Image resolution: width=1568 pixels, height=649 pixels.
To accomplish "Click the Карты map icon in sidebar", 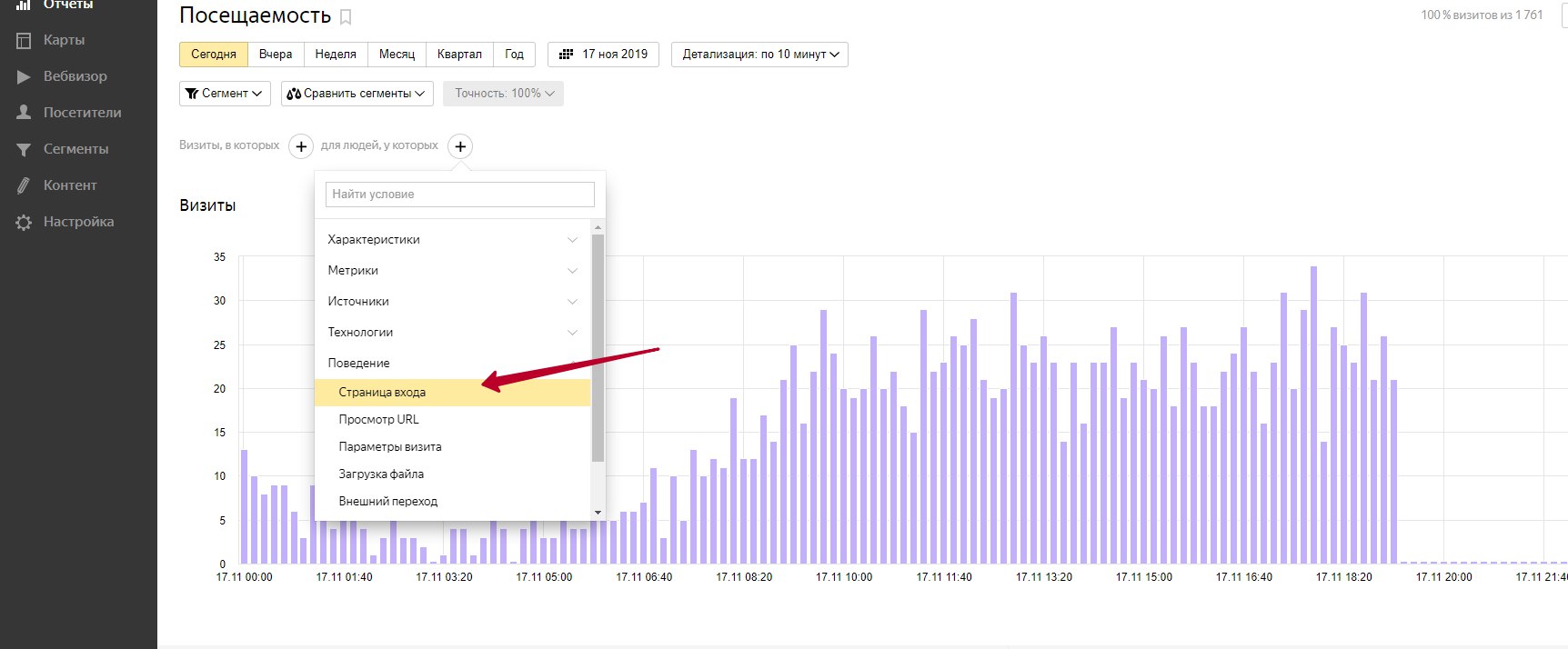I will click(24, 40).
